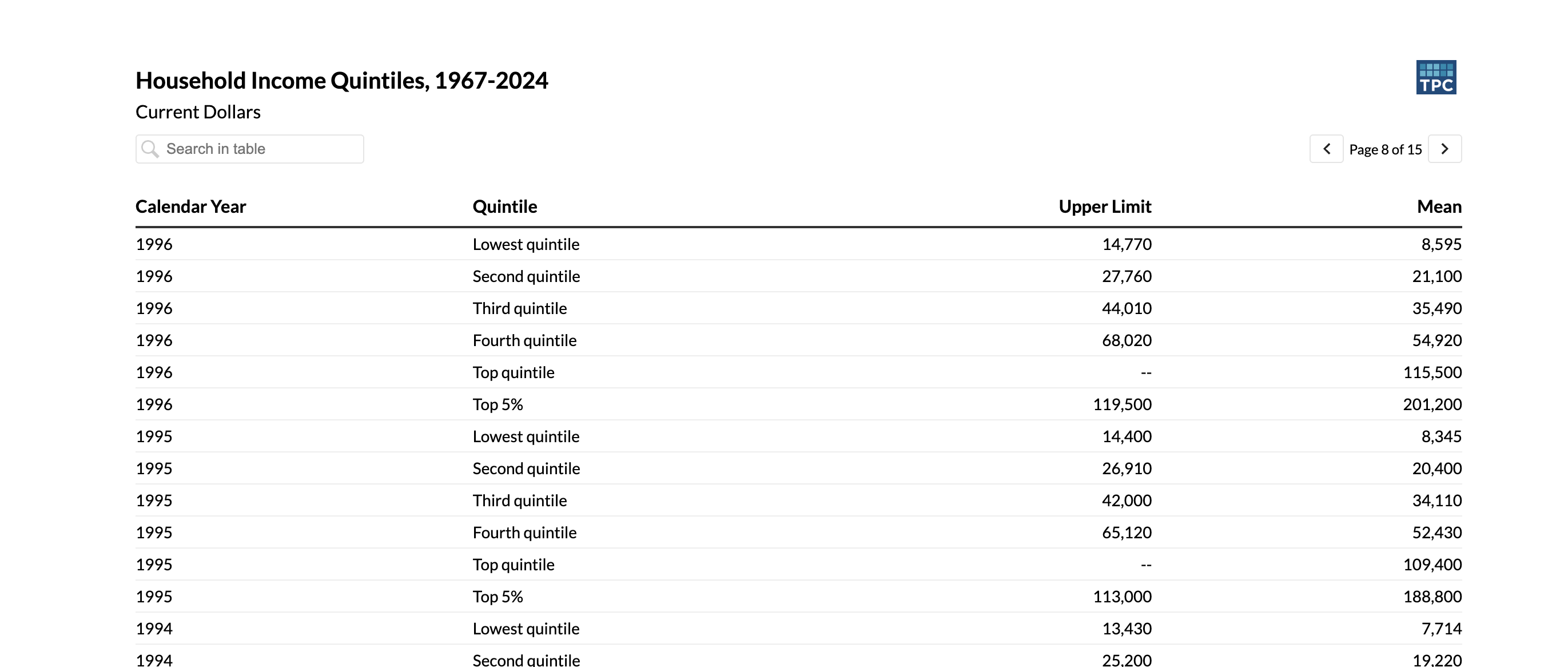
Task: Go to the next table page
Action: [x=1444, y=149]
